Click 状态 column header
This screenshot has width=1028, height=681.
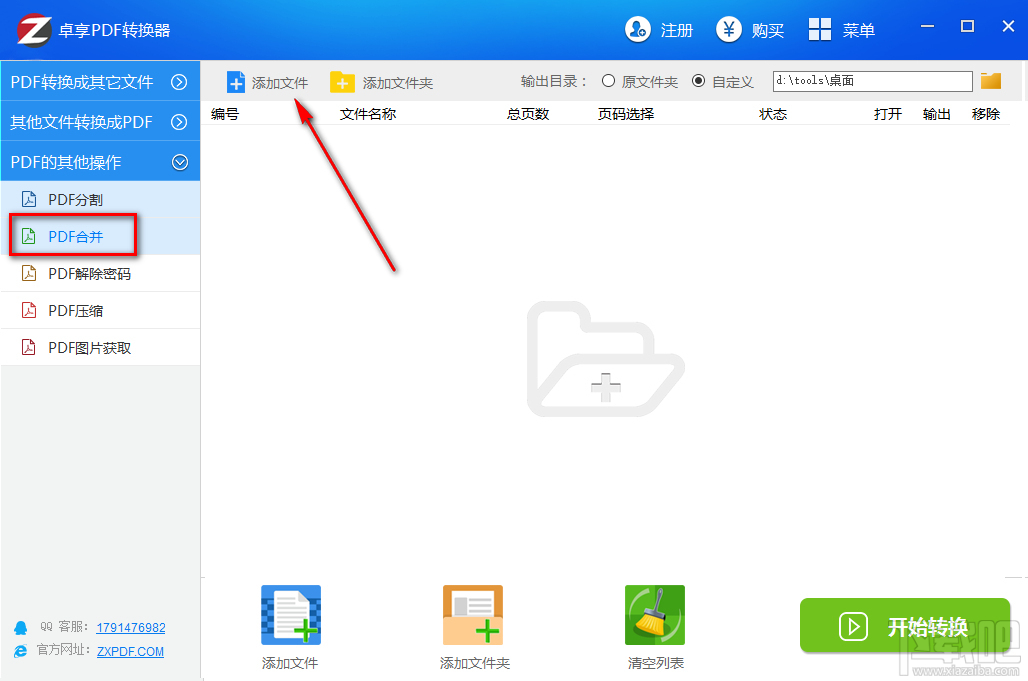click(773, 114)
